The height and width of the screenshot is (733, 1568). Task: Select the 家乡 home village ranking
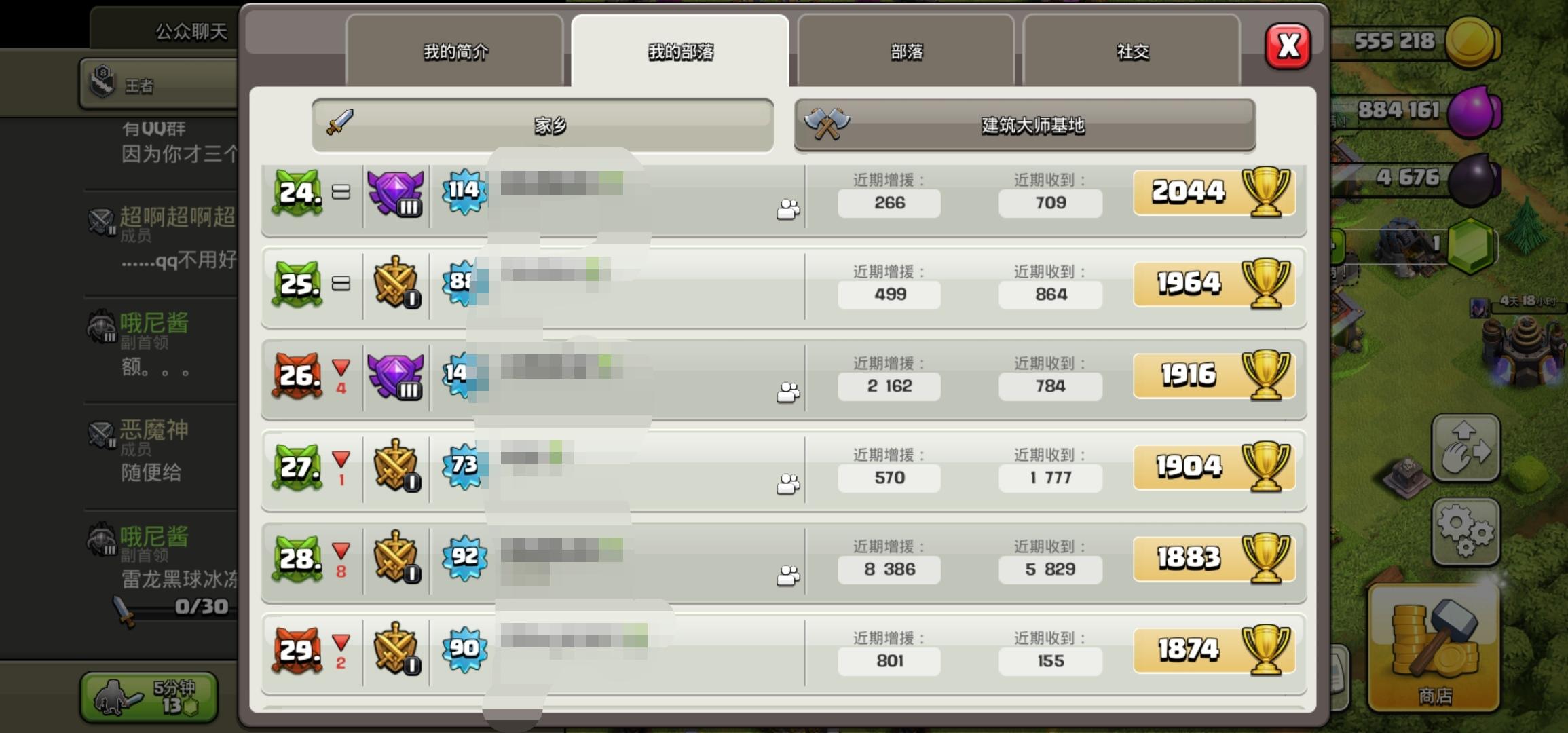pyautogui.click(x=542, y=126)
